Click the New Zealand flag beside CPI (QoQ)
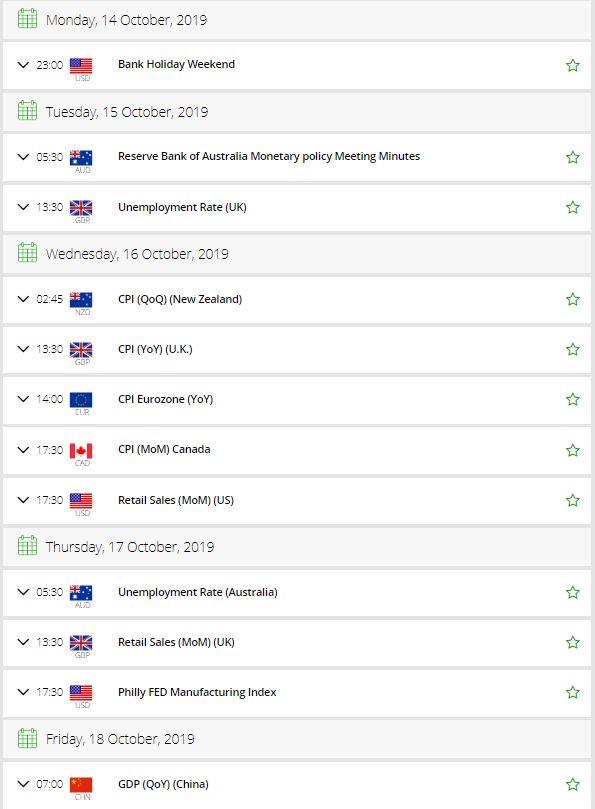Screen dimensions: 595x809 (81, 299)
